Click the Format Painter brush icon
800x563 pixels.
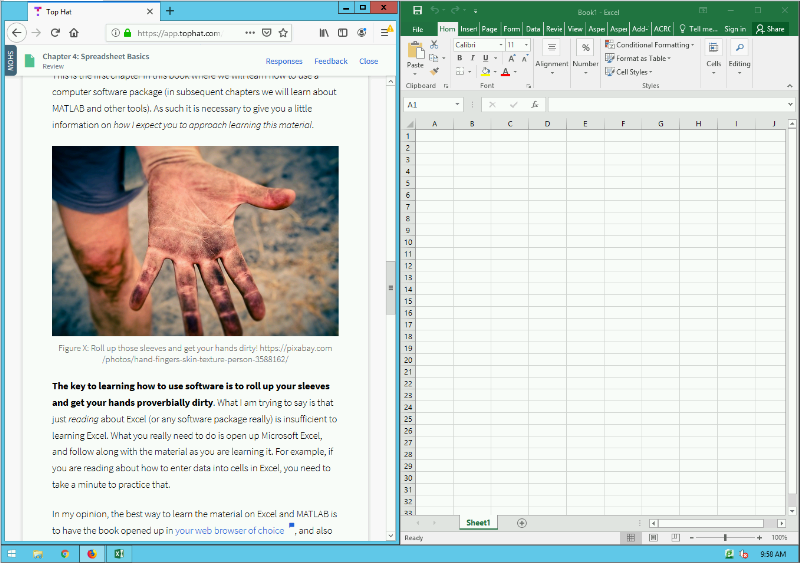(434, 71)
